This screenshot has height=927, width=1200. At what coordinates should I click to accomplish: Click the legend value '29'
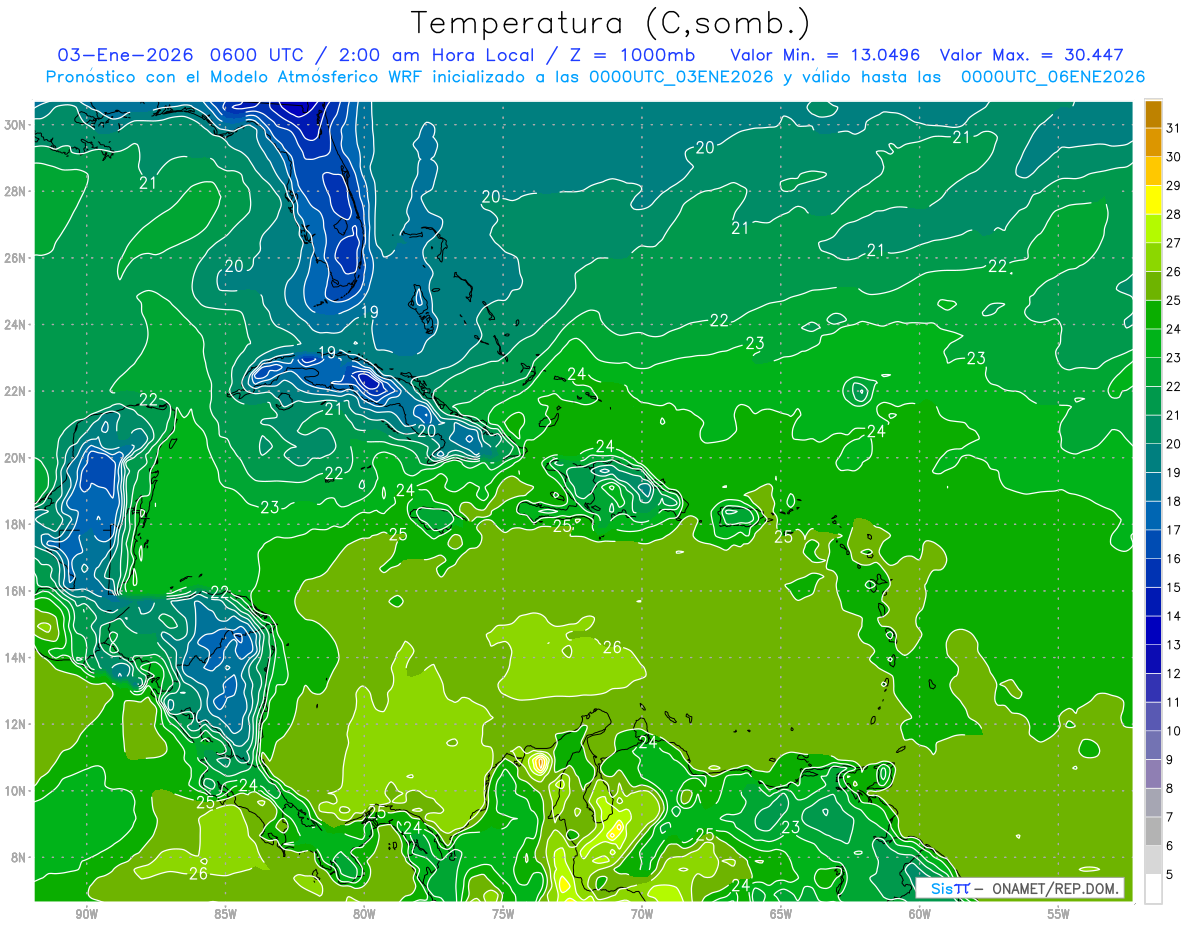point(1174,185)
